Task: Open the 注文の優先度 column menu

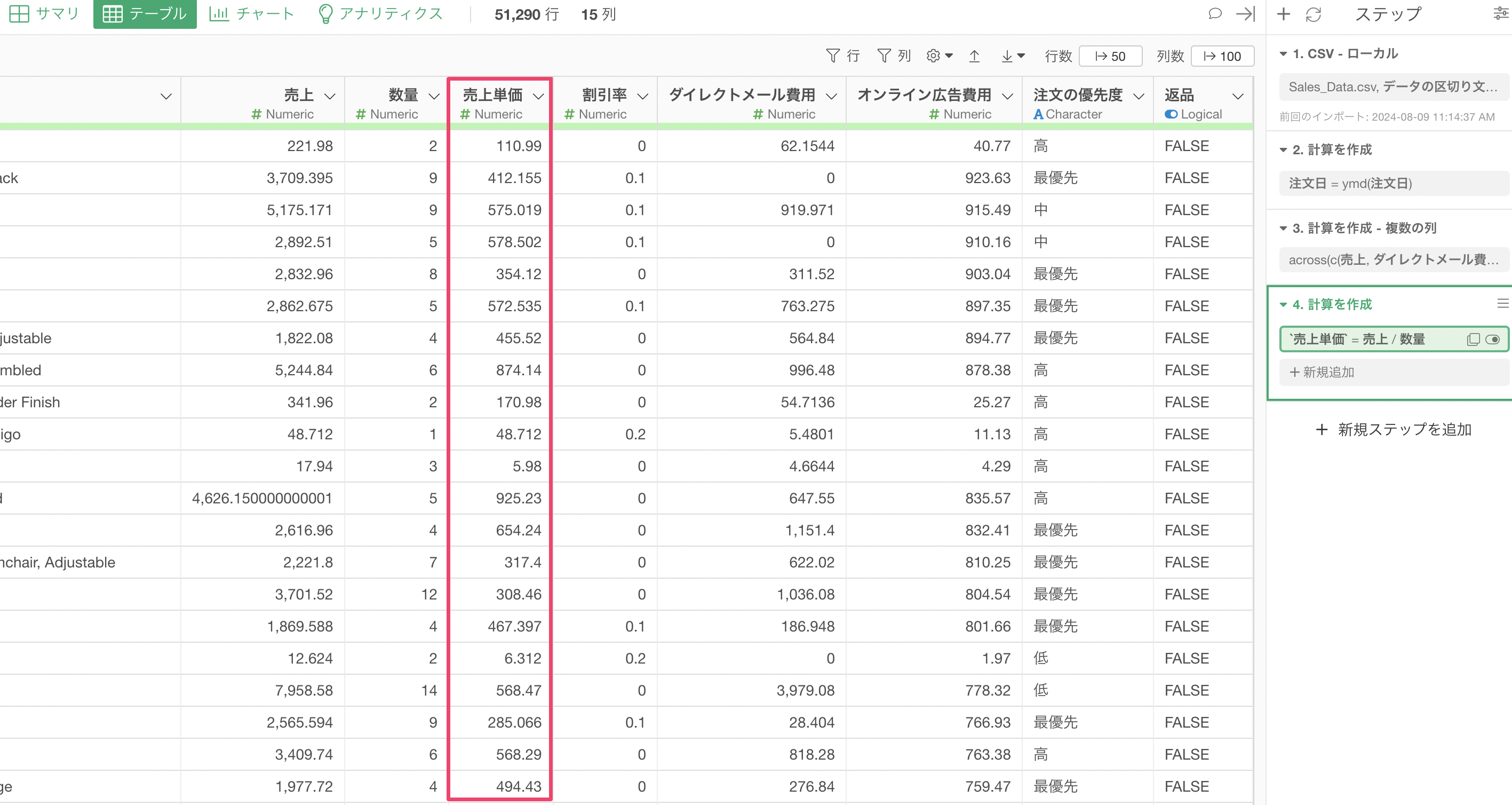Action: (1139, 96)
